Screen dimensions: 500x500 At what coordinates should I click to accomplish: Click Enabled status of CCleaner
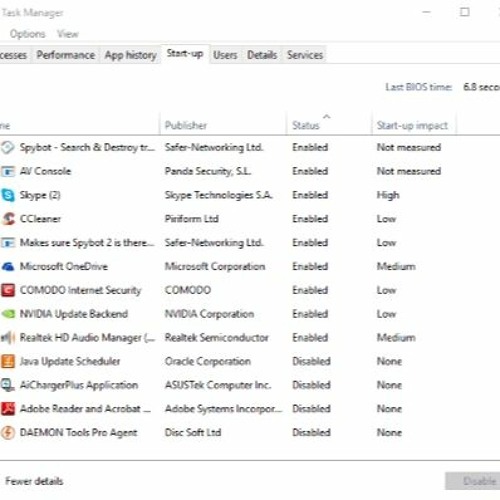point(310,219)
